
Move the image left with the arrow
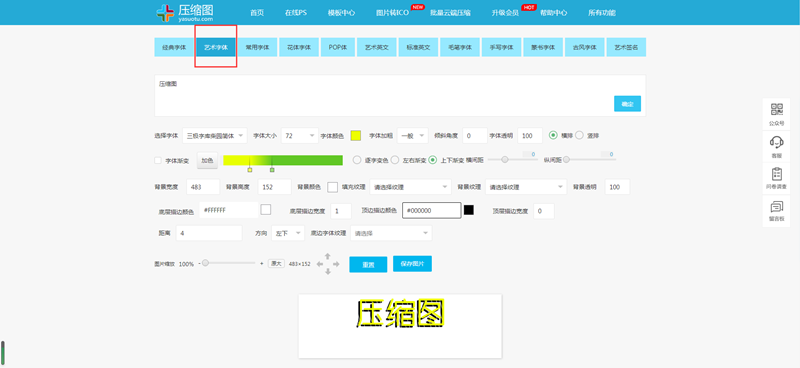(x=319, y=264)
